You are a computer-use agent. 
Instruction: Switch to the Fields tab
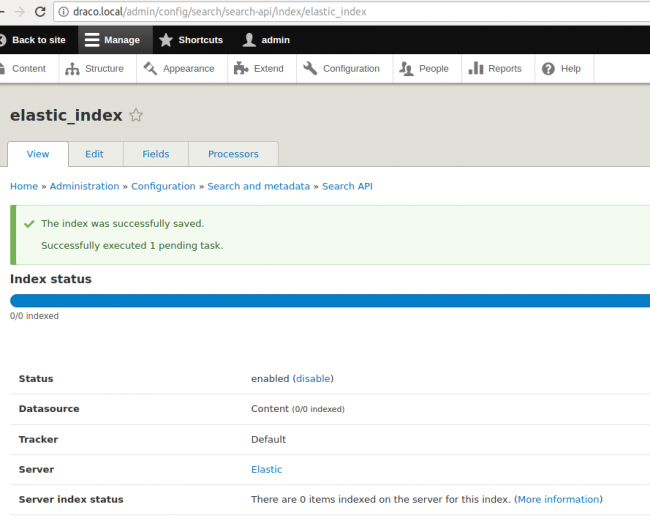(x=156, y=154)
